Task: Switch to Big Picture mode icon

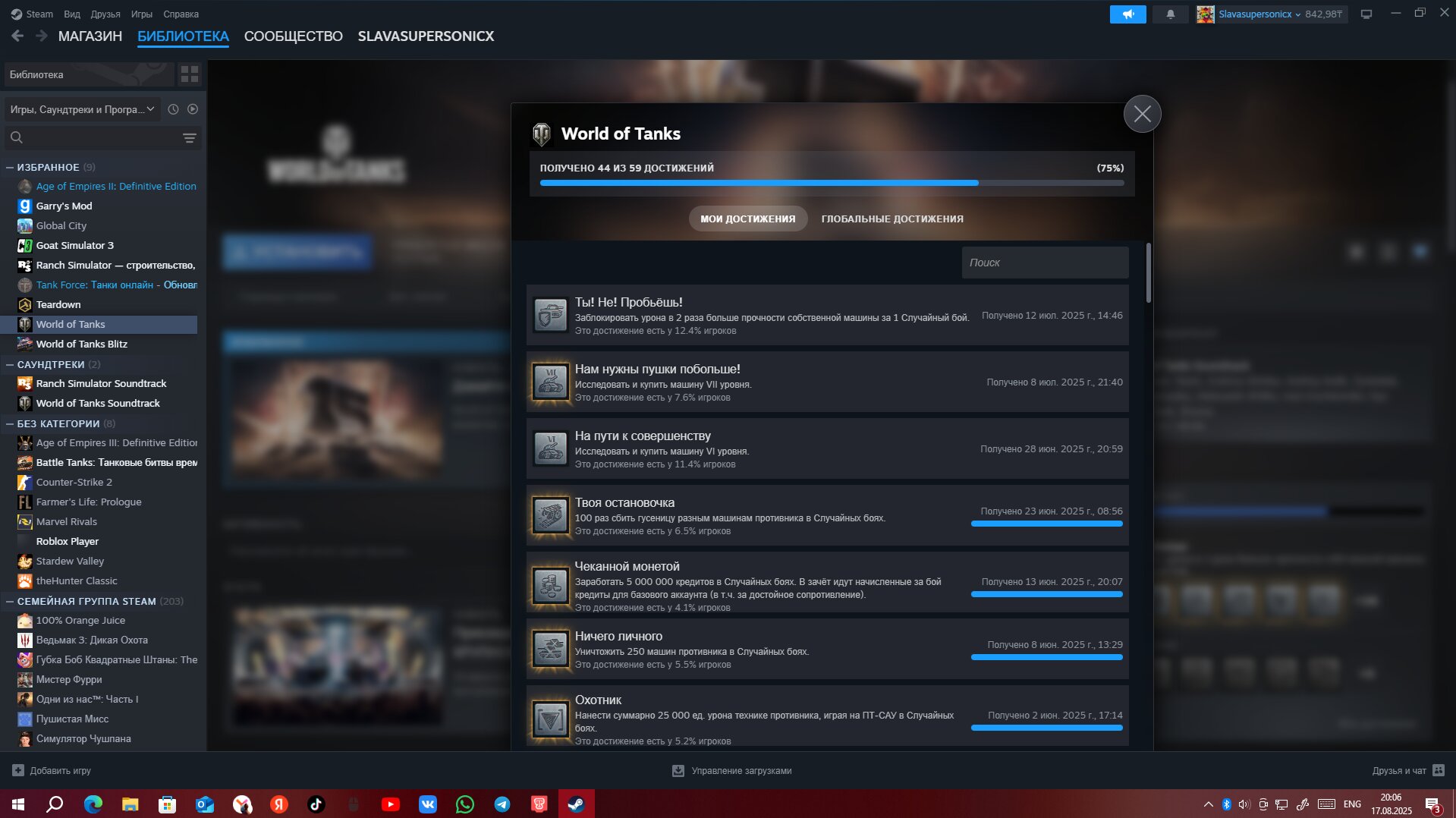Action: [1366, 14]
